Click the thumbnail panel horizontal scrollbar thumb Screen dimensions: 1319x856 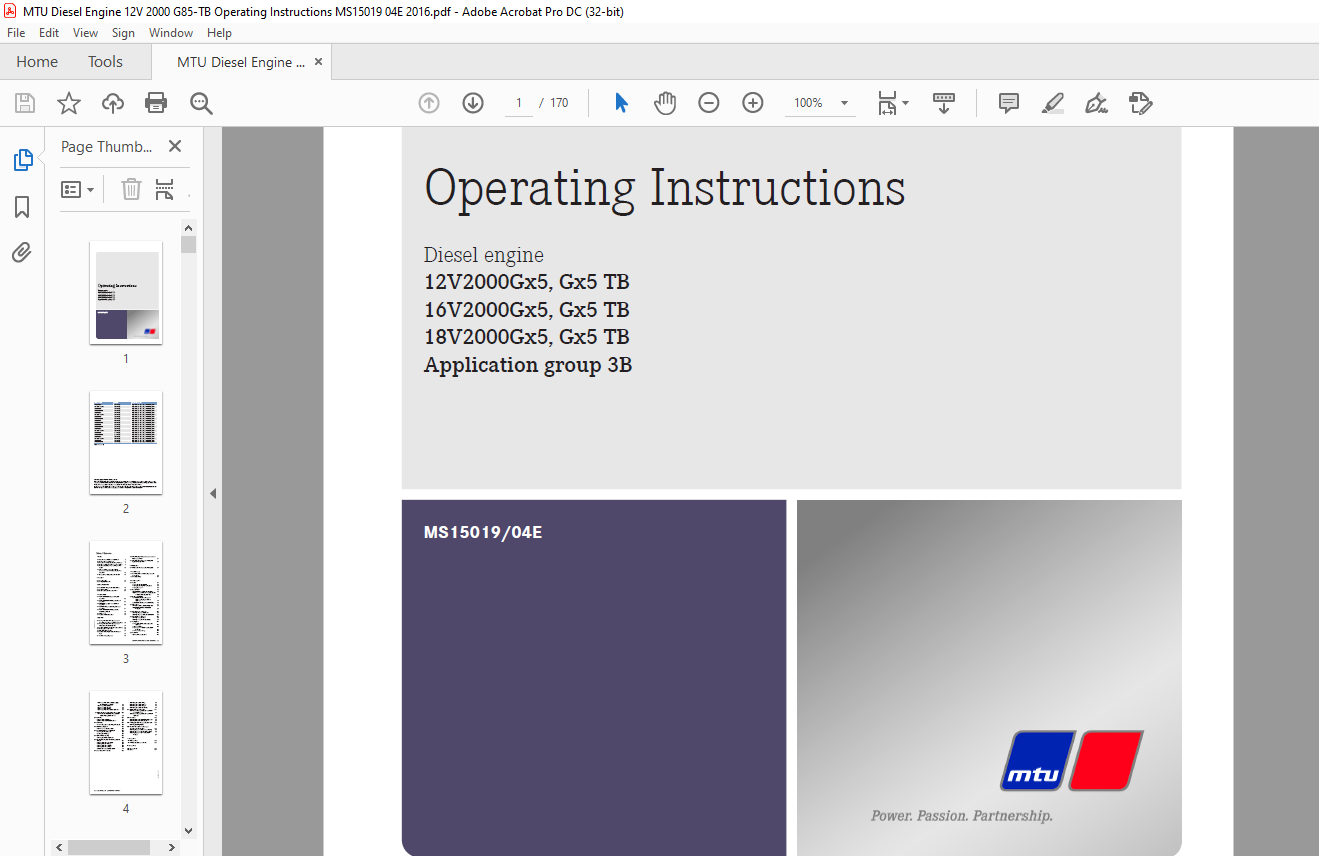coord(108,847)
